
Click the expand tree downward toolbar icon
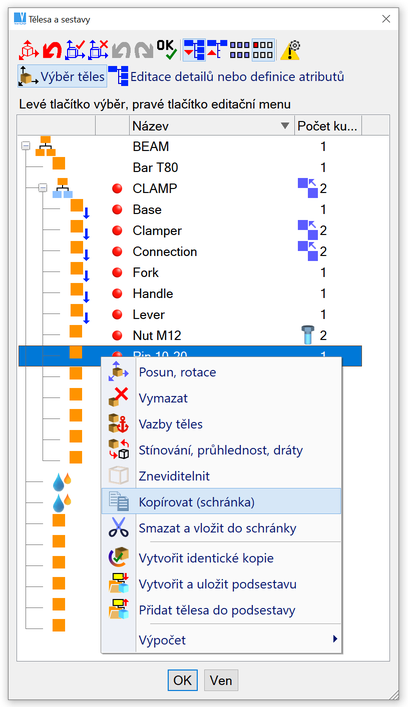pos(194,50)
